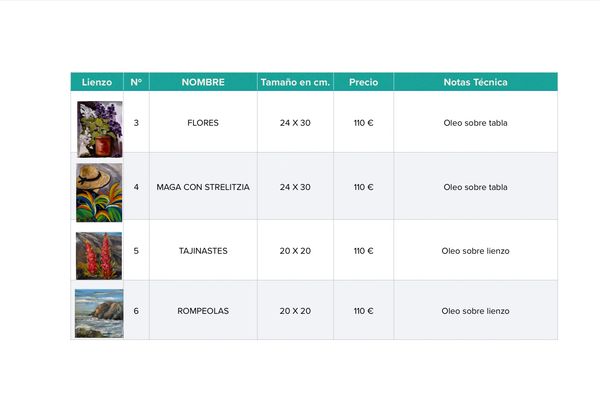Select the Precio column header
600x394 pixels.
(364, 82)
